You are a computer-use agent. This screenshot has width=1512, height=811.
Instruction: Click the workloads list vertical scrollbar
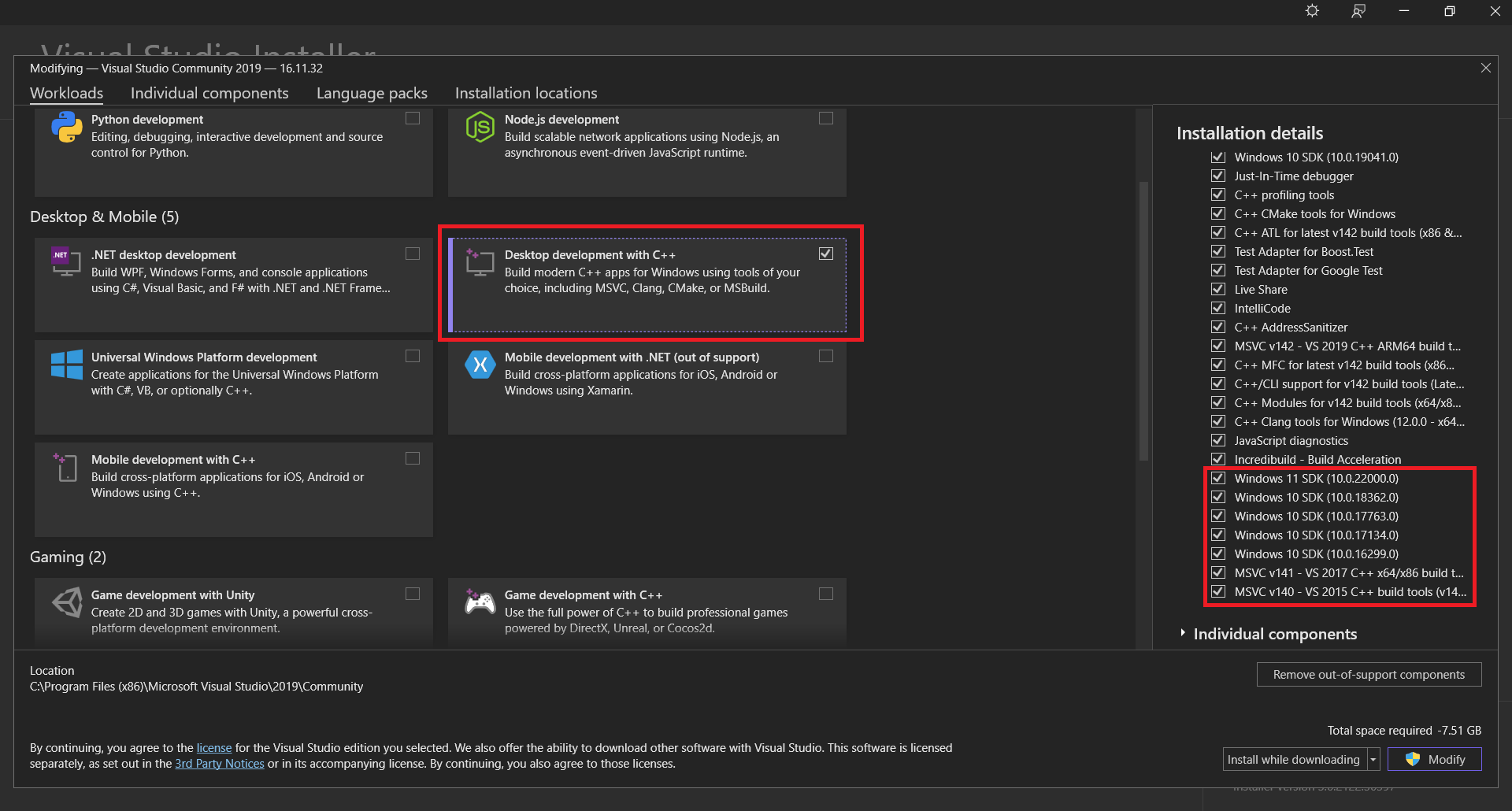tap(1143, 321)
